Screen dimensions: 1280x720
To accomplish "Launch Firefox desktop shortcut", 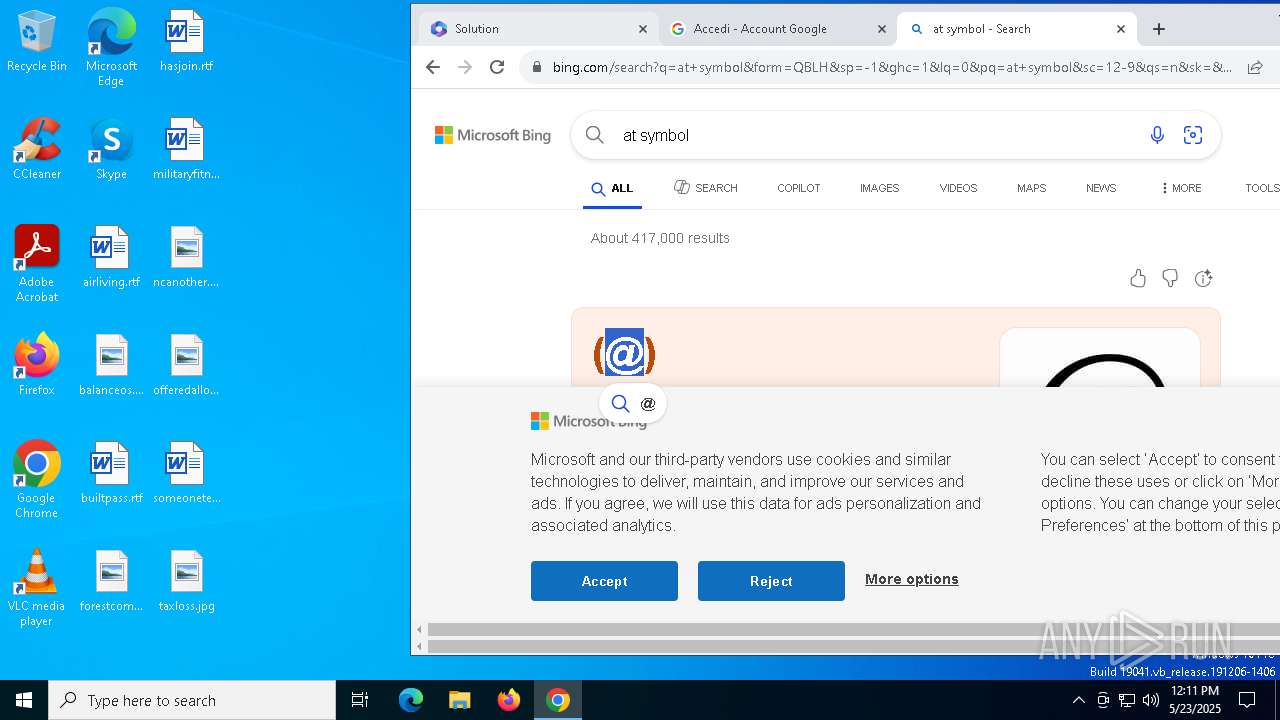I will (x=37, y=365).
